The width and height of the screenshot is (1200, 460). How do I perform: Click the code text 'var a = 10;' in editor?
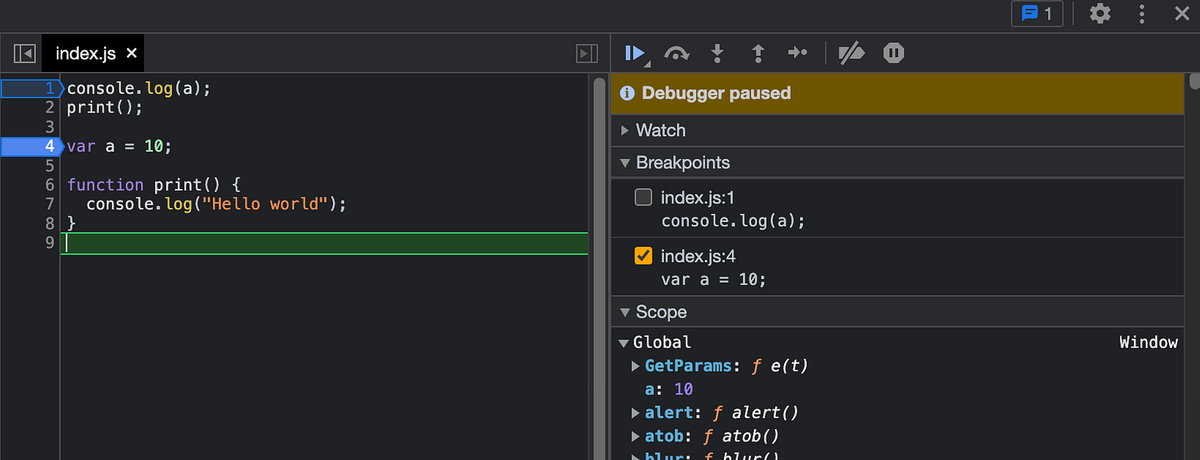click(119, 147)
